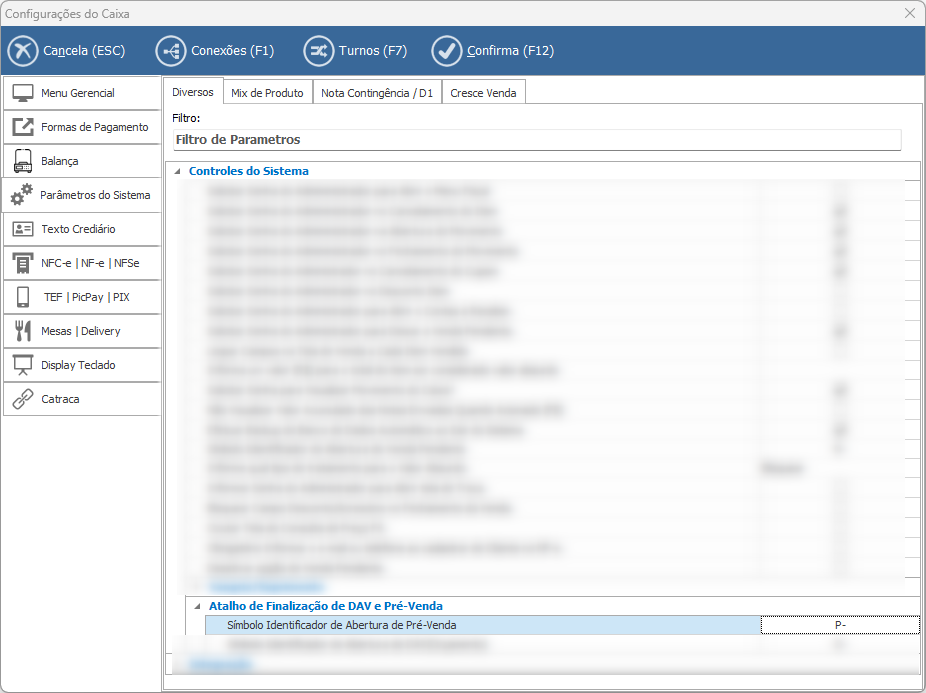Click the Conexões share icon
Image resolution: width=926 pixels, height=693 pixels.
tap(171, 51)
